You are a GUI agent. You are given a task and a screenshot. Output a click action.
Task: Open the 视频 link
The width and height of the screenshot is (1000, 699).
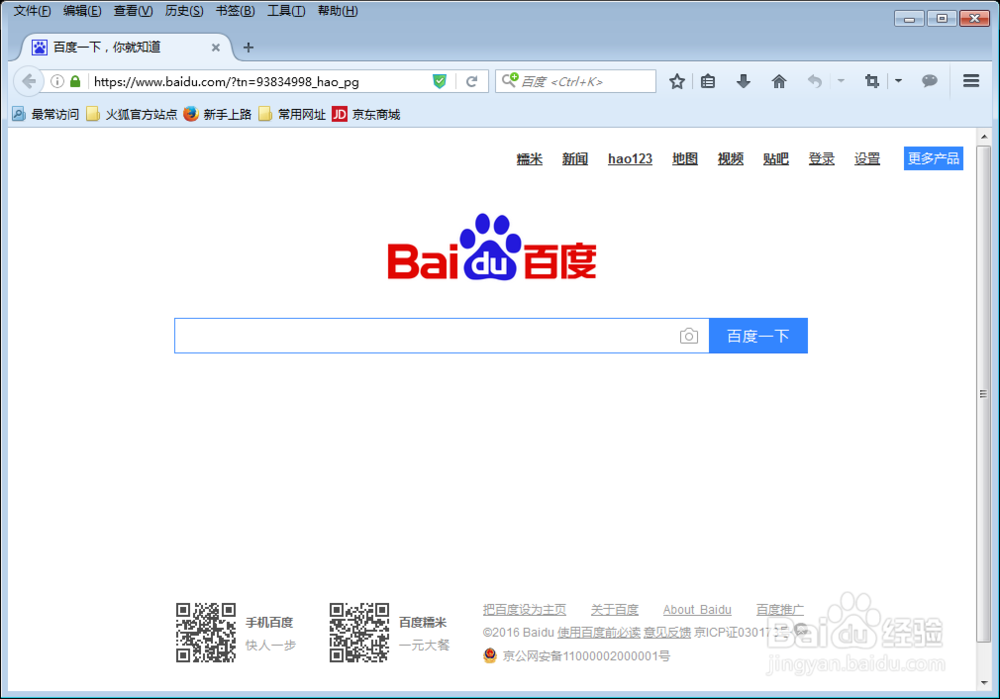tap(730, 159)
